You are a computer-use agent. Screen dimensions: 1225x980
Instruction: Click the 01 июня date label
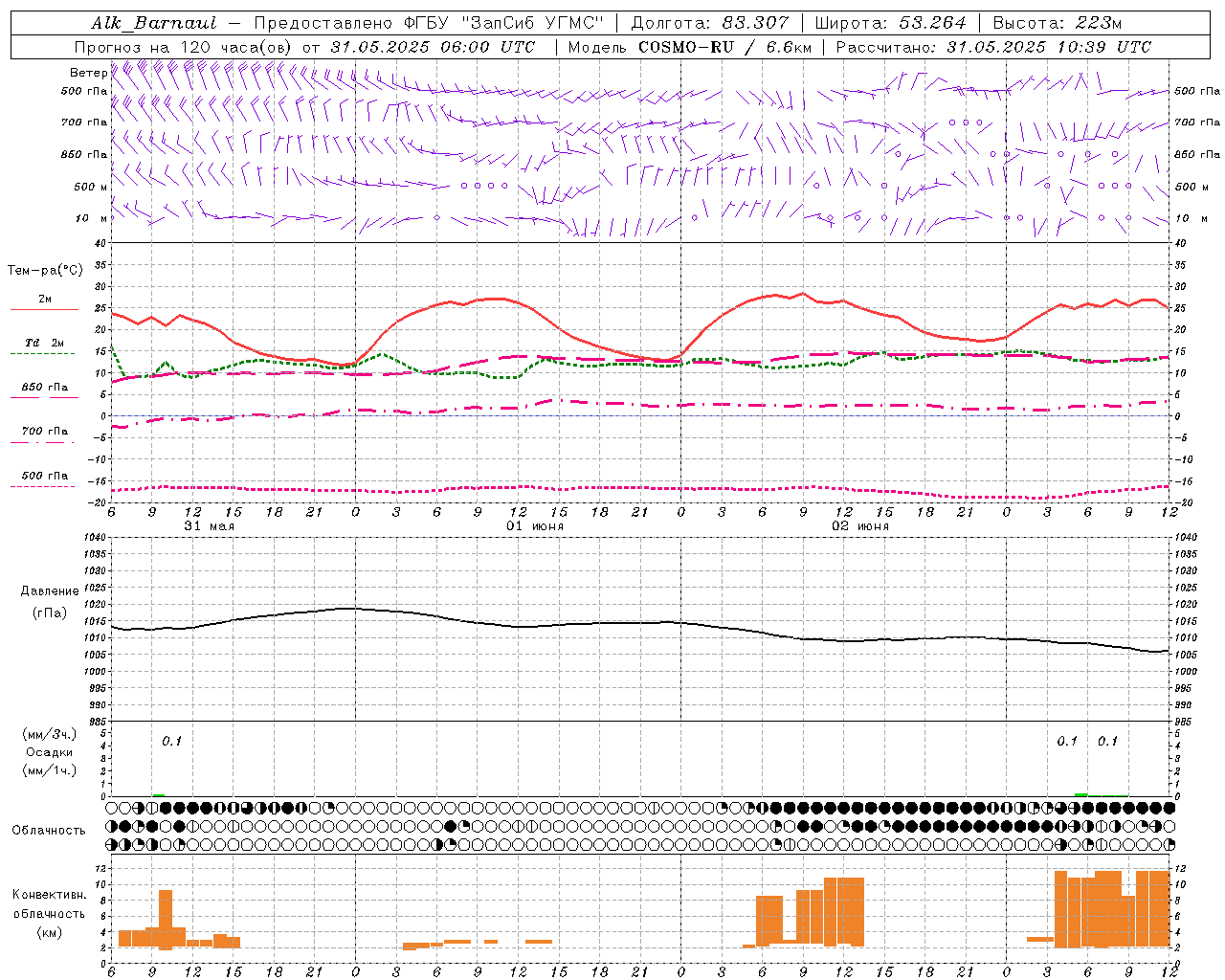535,526
